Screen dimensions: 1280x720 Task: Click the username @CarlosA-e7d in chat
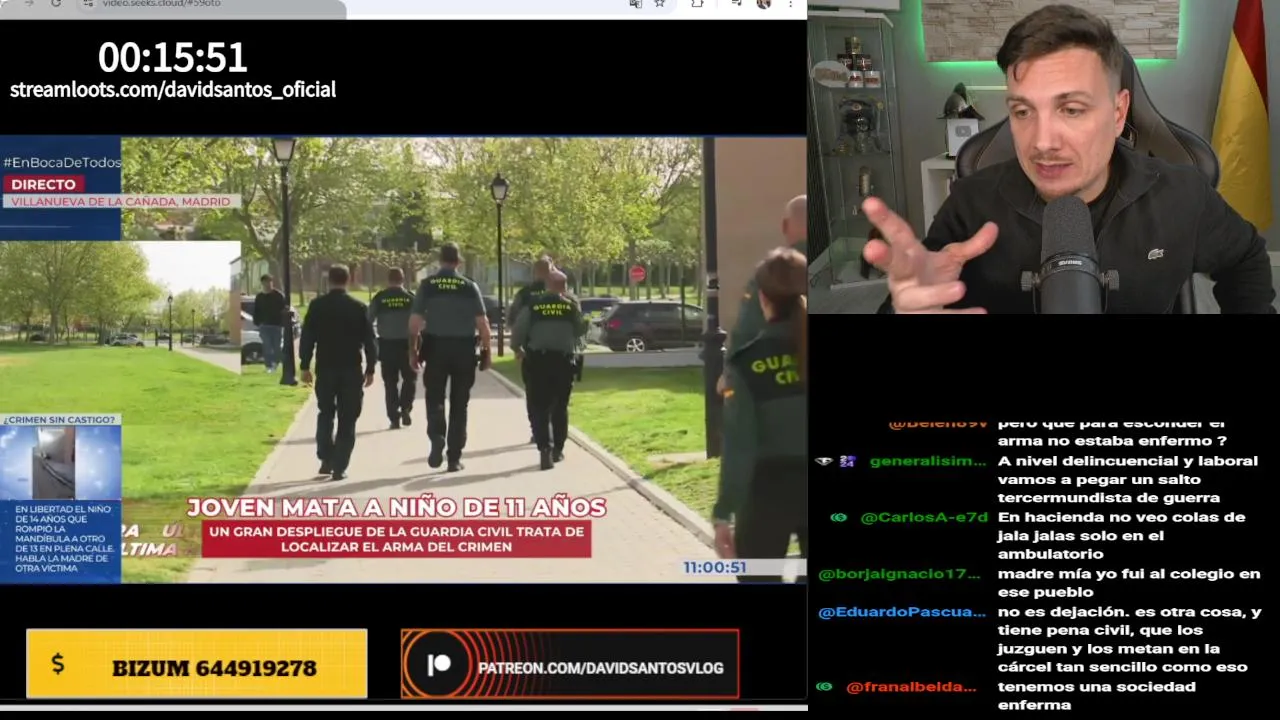click(x=924, y=517)
